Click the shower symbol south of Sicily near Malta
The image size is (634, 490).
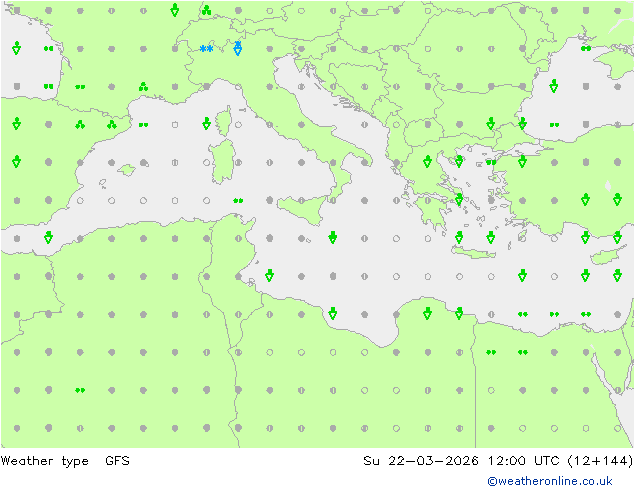(x=333, y=237)
